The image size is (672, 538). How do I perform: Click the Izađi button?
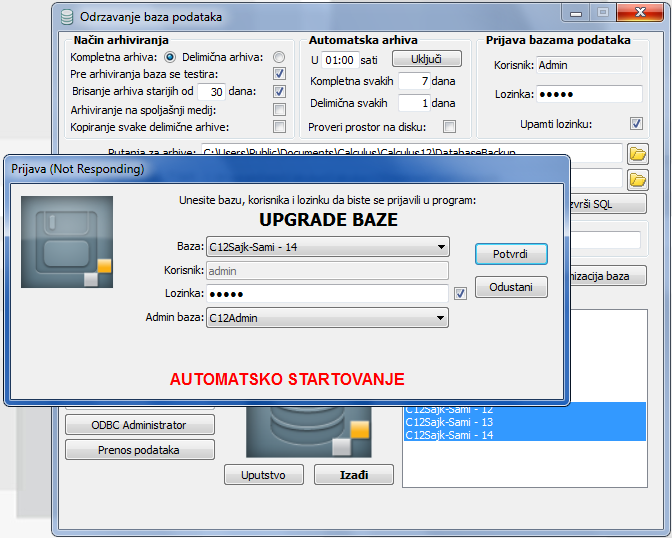pyautogui.click(x=340, y=474)
